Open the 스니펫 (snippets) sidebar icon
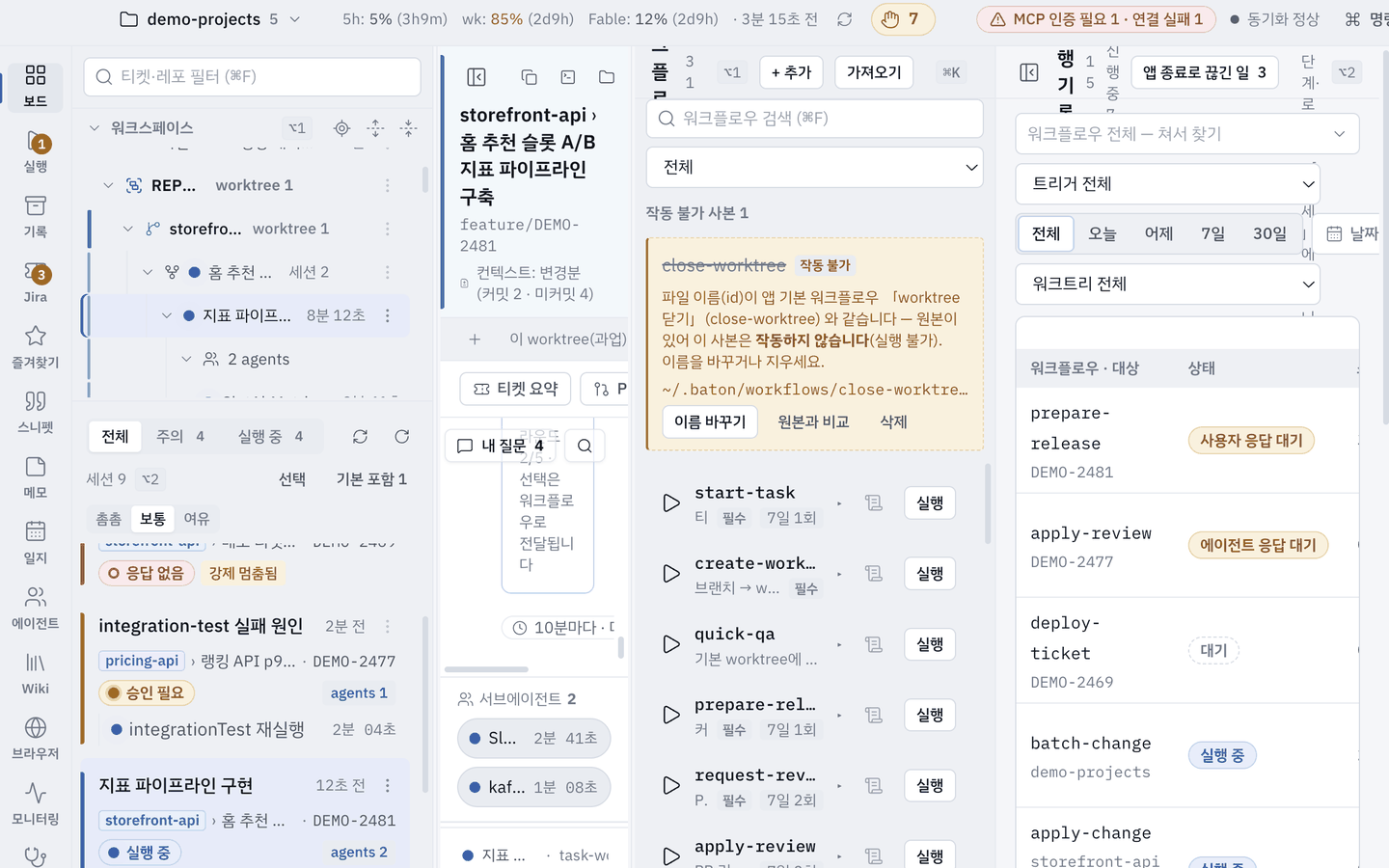Viewport: 1389px width, 868px height. tap(36, 413)
